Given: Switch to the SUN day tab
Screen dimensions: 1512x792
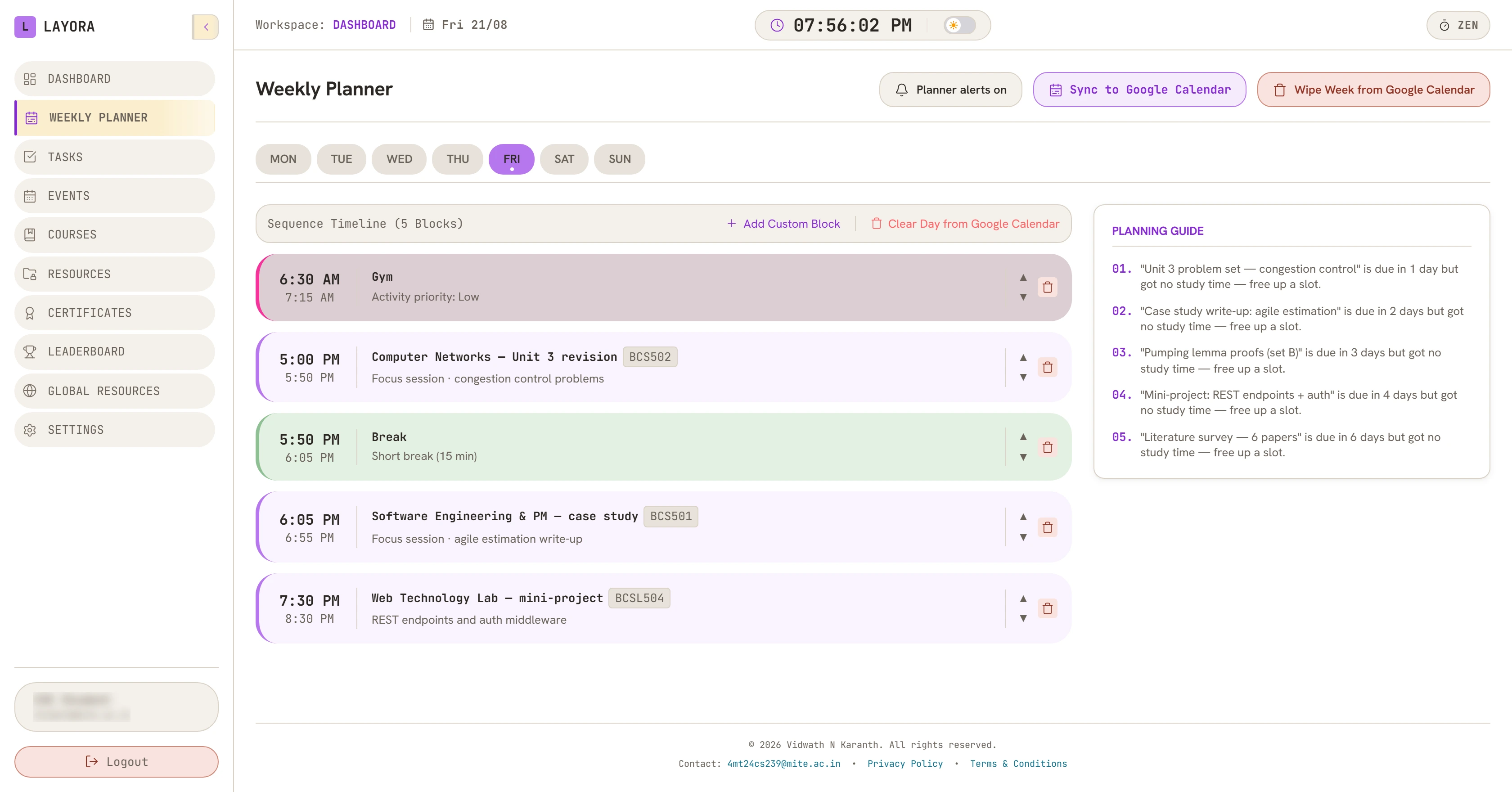Looking at the screenshot, I should click(619, 159).
